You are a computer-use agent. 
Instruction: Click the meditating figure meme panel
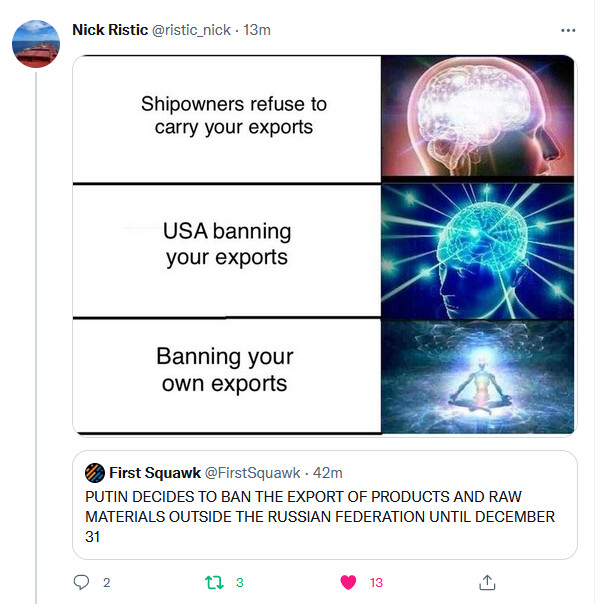tap(478, 377)
